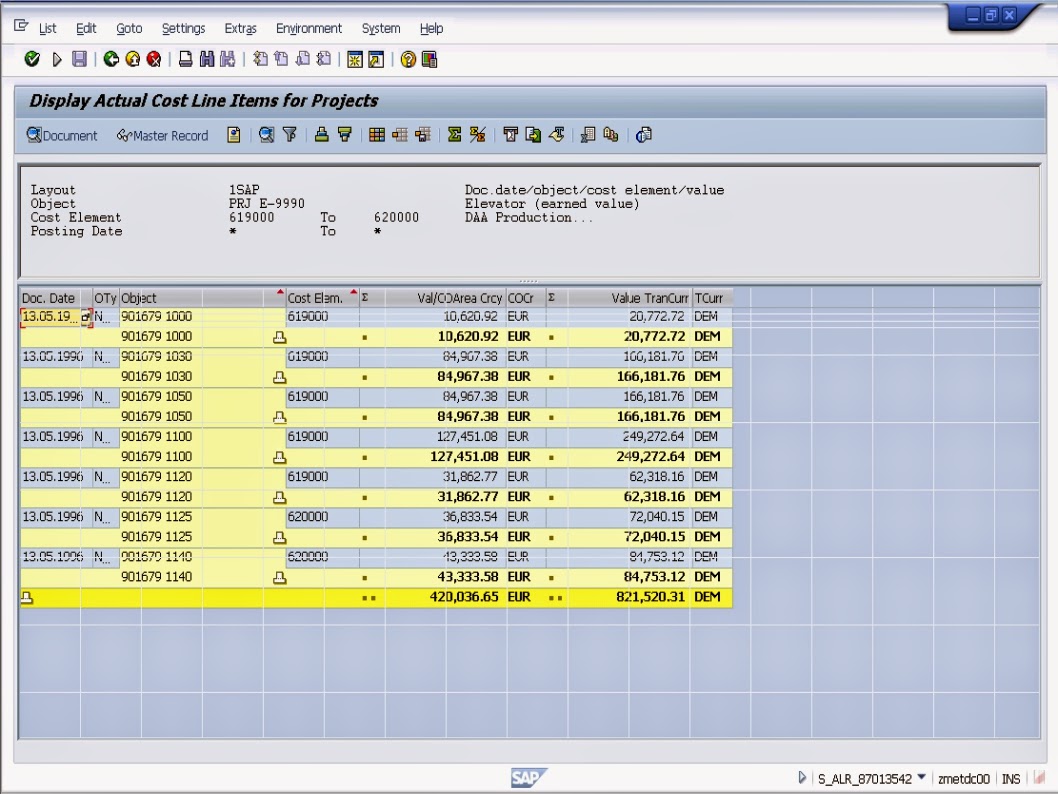Collapse the grand total row expander

coord(26,597)
